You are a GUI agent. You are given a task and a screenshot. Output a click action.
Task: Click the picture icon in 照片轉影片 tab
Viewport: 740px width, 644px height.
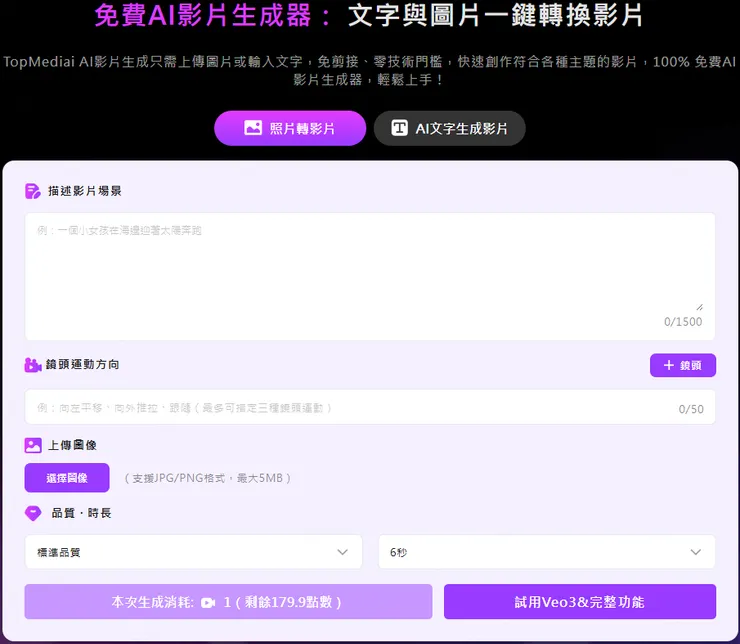tap(253, 128)
